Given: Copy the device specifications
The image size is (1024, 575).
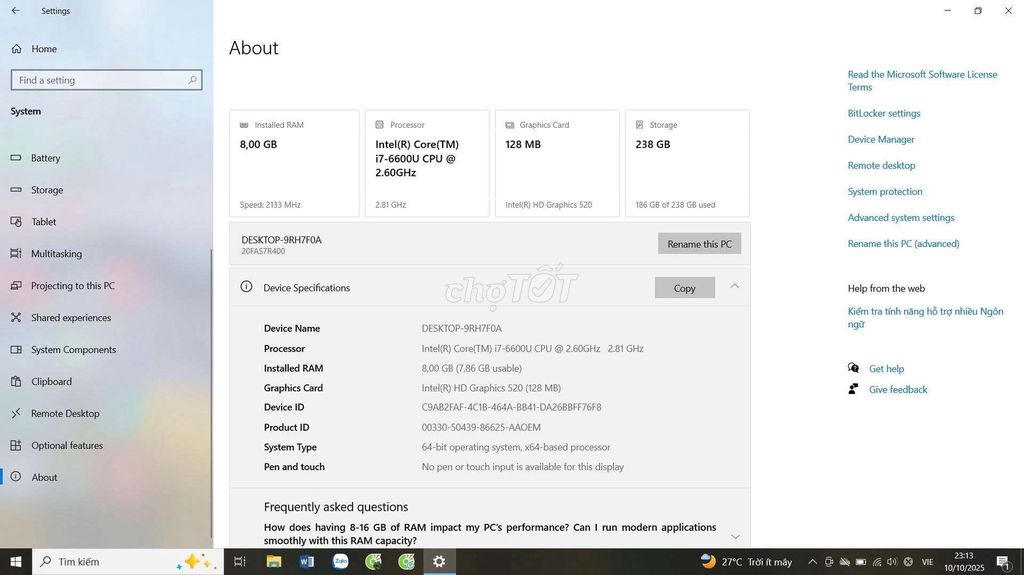Looking at the screenshot, I should click(x=684, y=288).
